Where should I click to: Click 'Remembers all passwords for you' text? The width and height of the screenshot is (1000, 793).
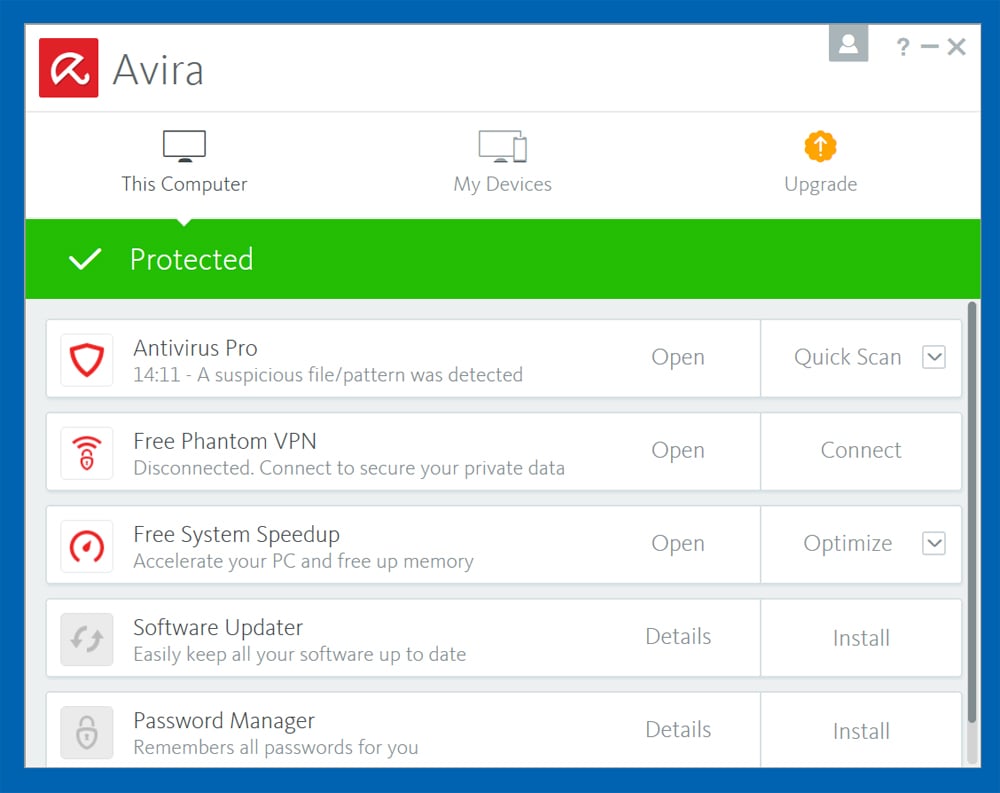click(276, 748)
